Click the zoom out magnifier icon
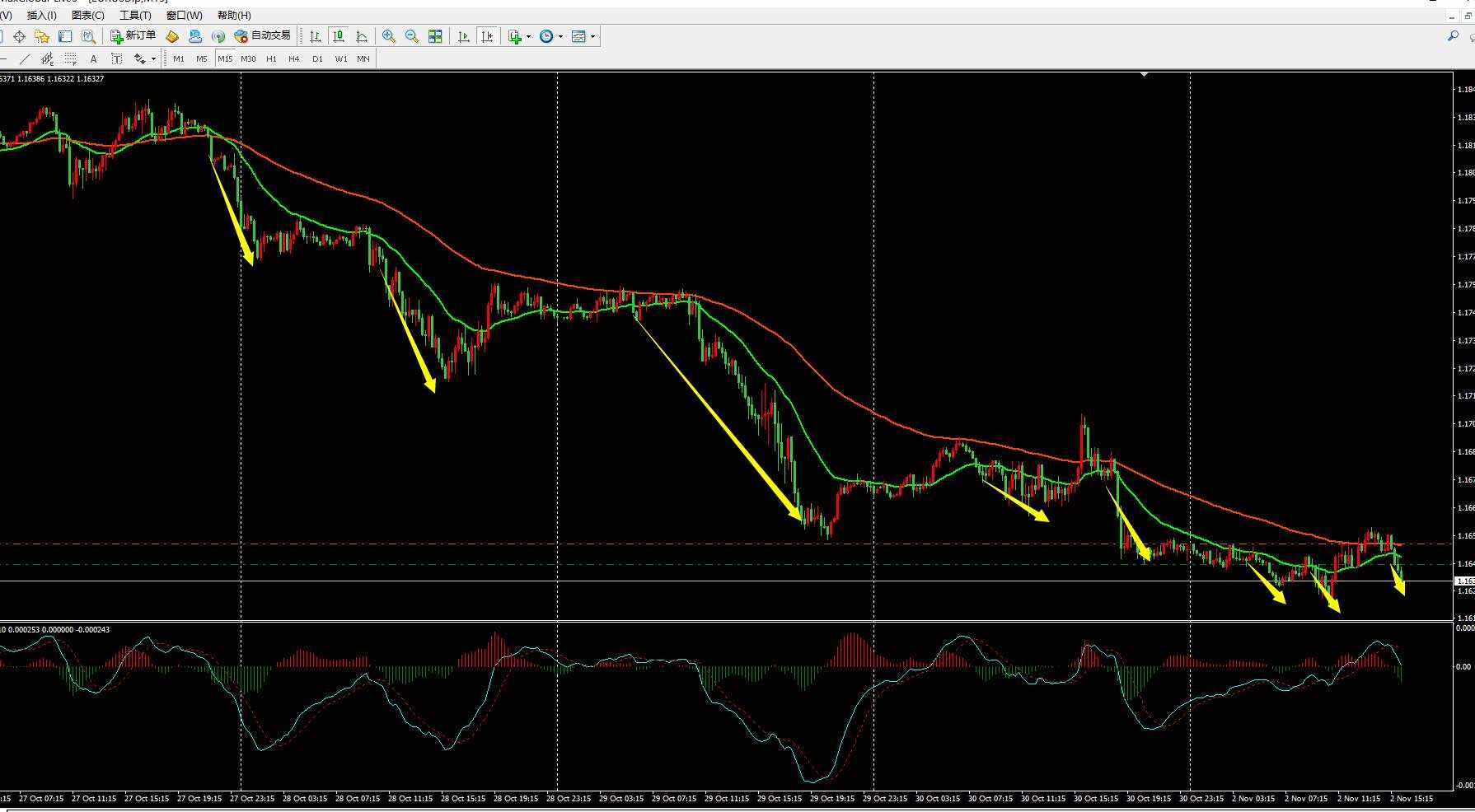This screenshot has width=1475, height=812. click(x=412, y=36)
